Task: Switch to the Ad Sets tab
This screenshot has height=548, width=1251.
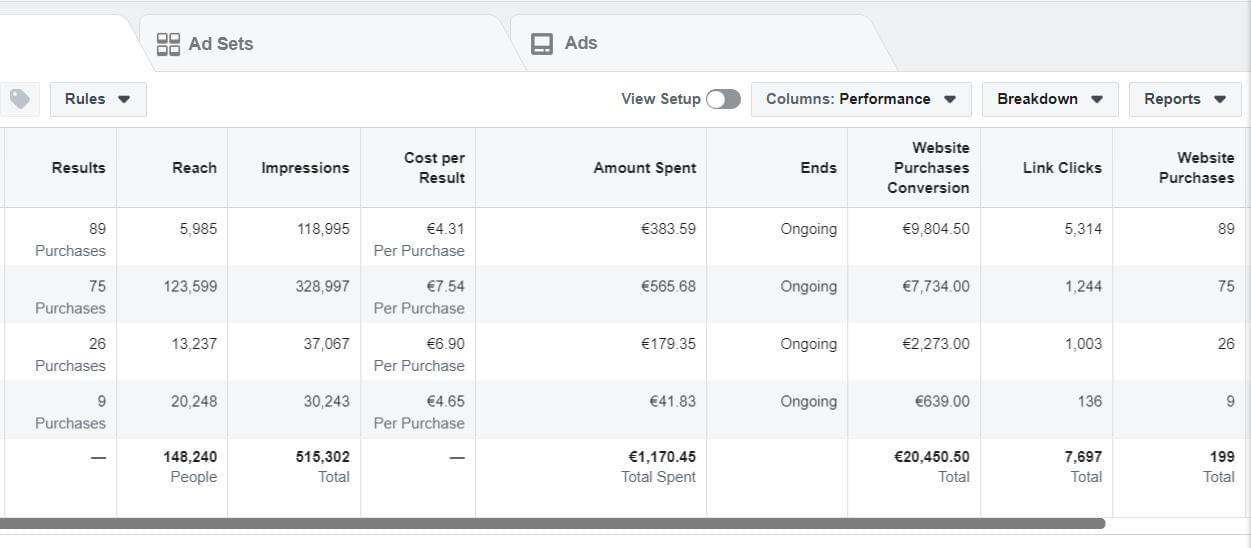Action: [x=220, y=44]
